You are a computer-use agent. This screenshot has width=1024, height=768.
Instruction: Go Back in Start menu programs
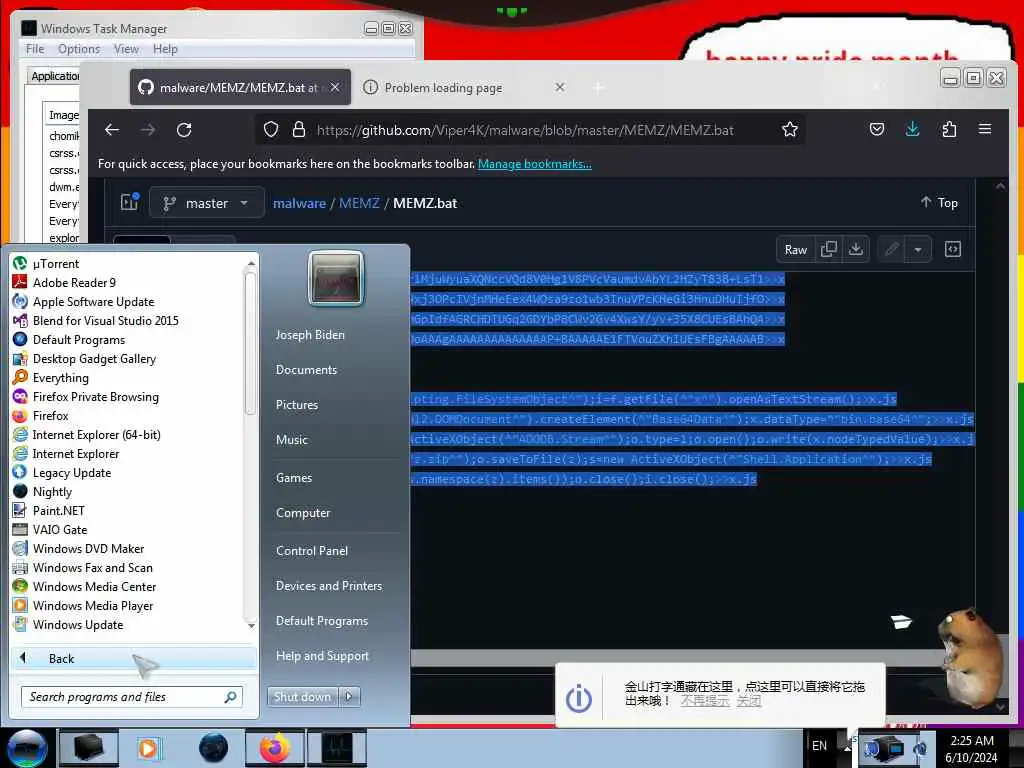click(x=134, y=658)
